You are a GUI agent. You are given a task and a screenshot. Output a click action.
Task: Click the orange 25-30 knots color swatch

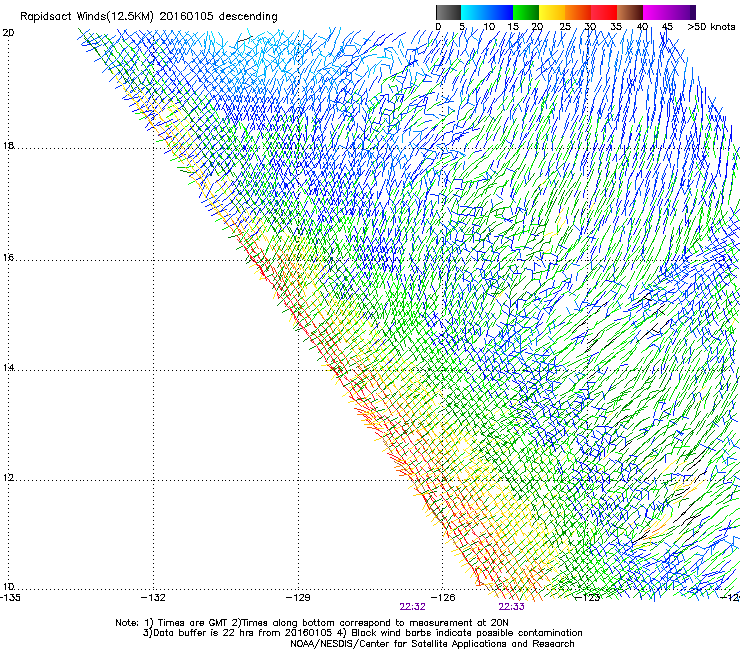(x=578, y=12)
